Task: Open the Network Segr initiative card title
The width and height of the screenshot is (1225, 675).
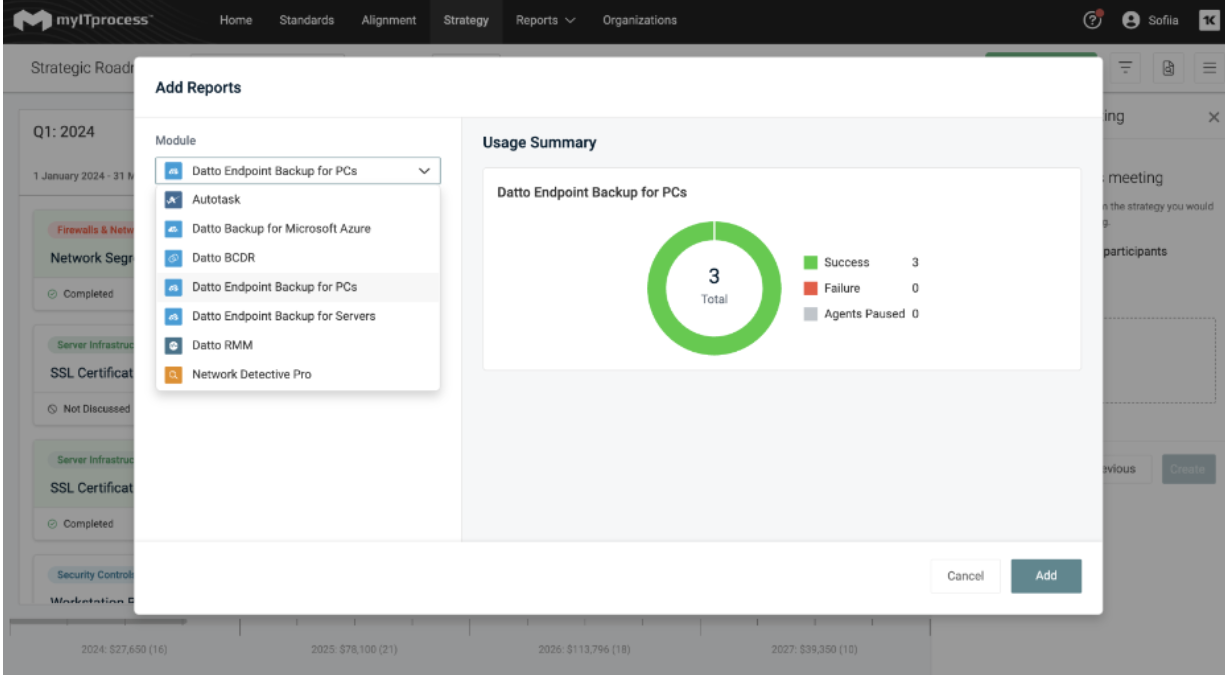Action: 91,258
